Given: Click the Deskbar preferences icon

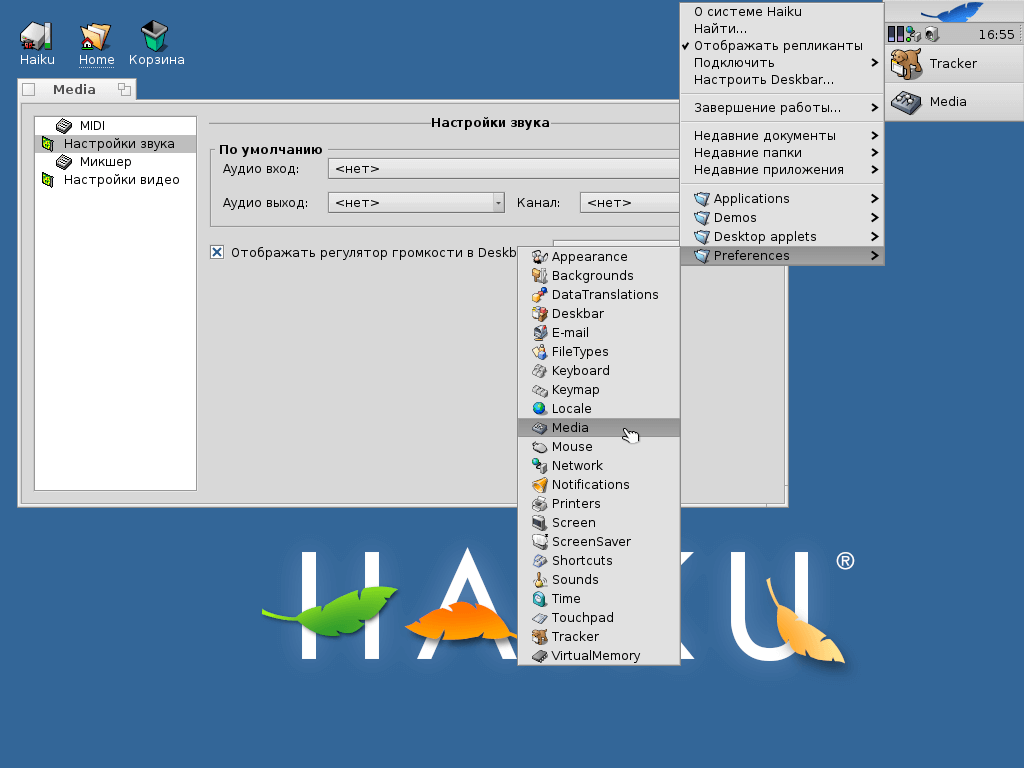Looking at the screenshot, I should click(x=539, y=313).
